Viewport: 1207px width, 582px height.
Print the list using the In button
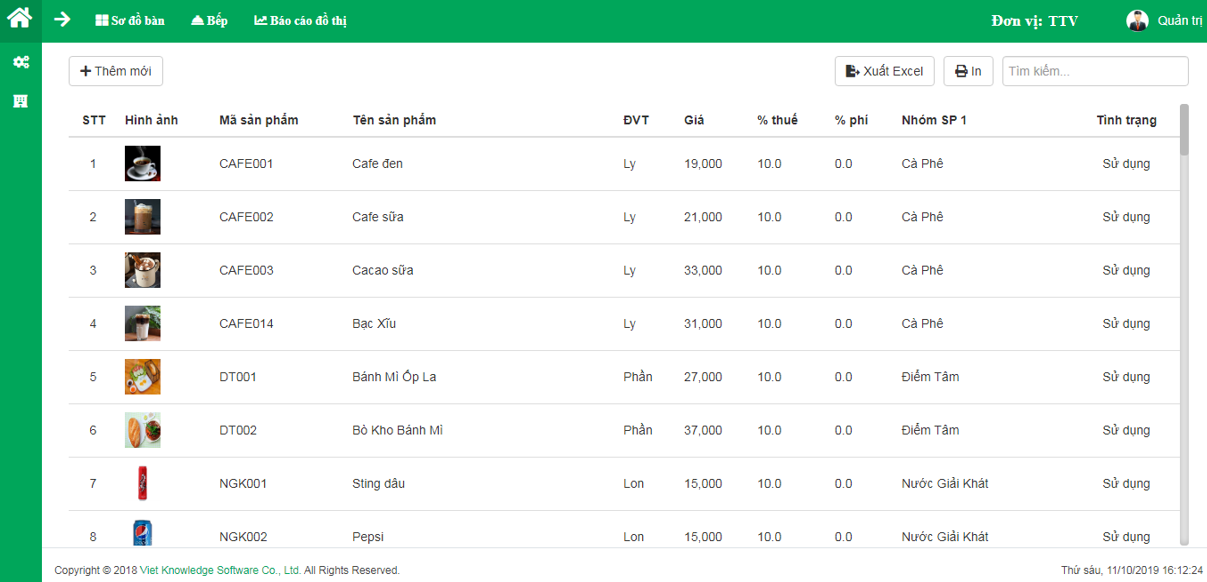point(968,71)
